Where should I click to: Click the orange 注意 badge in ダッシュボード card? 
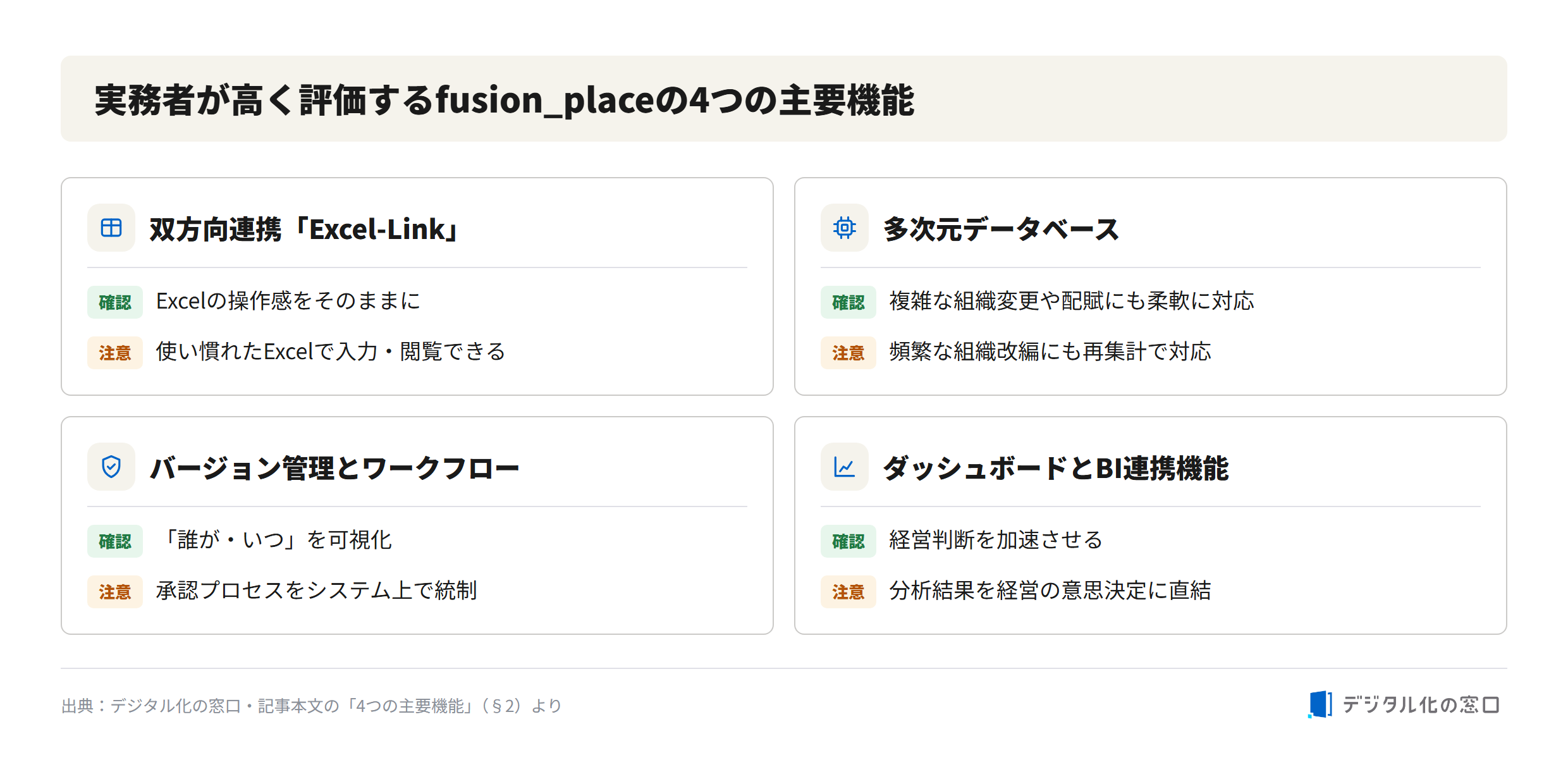pos(848,592)
